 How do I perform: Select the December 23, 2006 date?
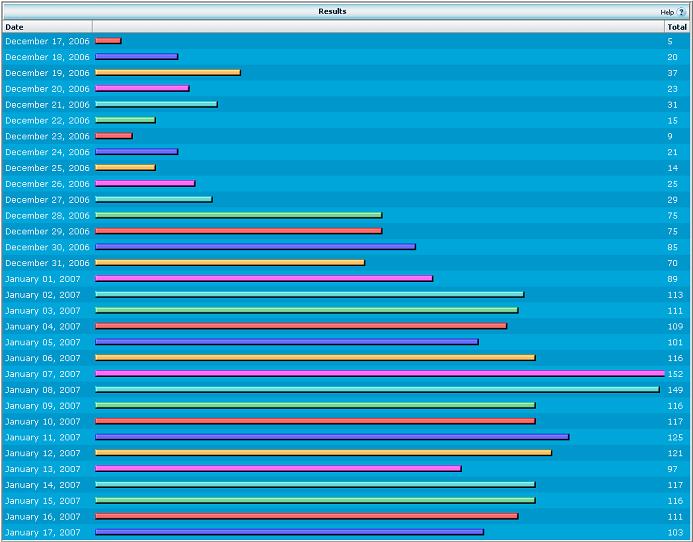point(47,136)
